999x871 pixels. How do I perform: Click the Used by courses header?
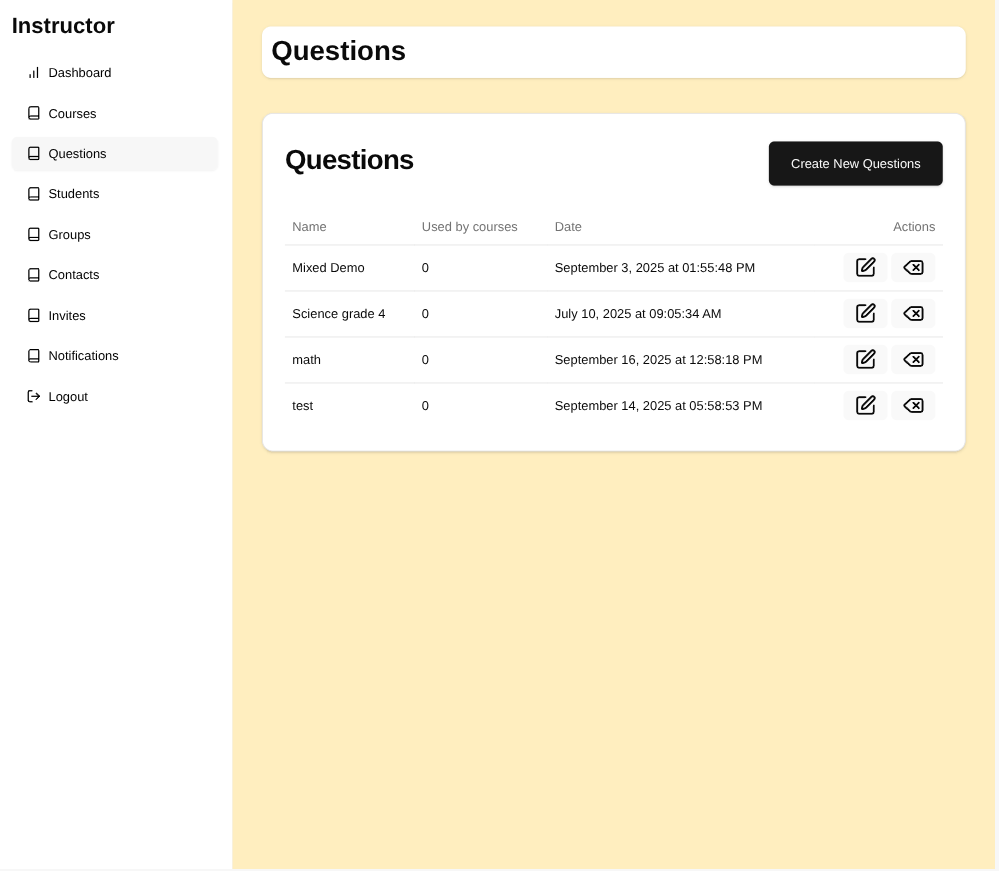coord(471,227)
